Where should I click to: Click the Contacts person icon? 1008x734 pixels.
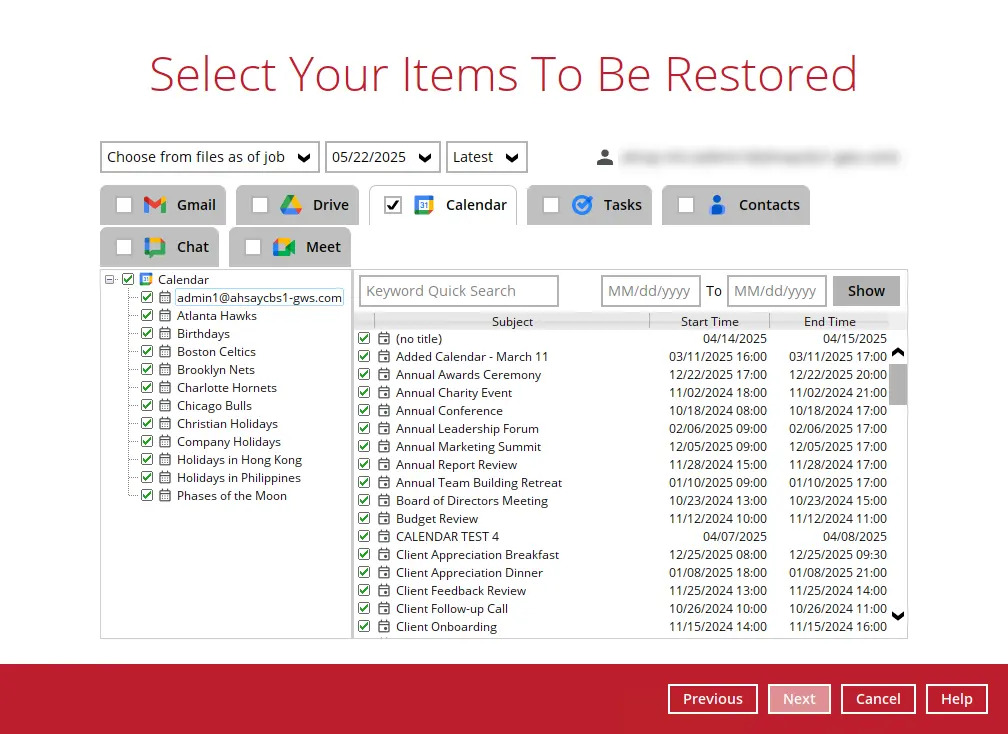(x=717, y=205)
